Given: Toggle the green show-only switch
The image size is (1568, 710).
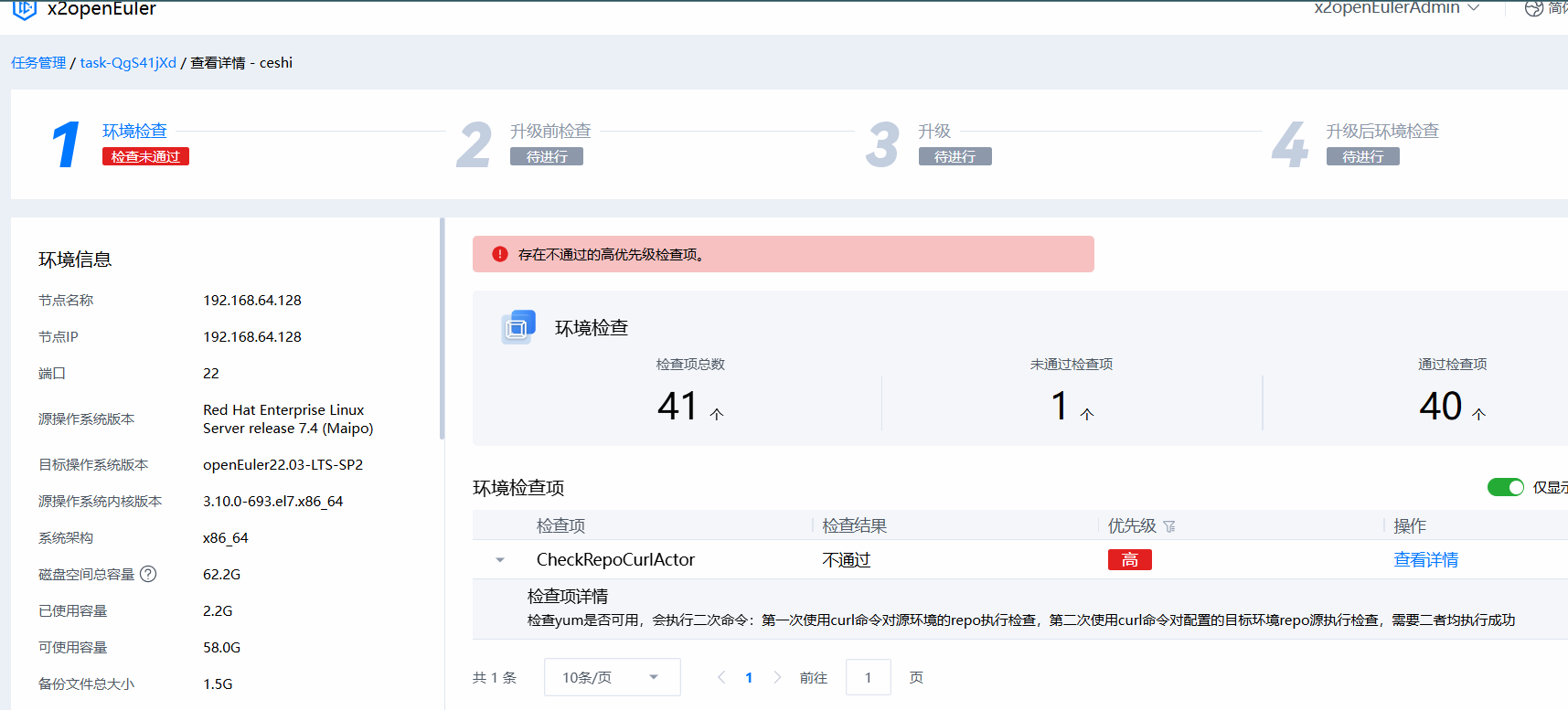Looking at the screenshot, I should pyautogui.click(x=1505, y=487).
